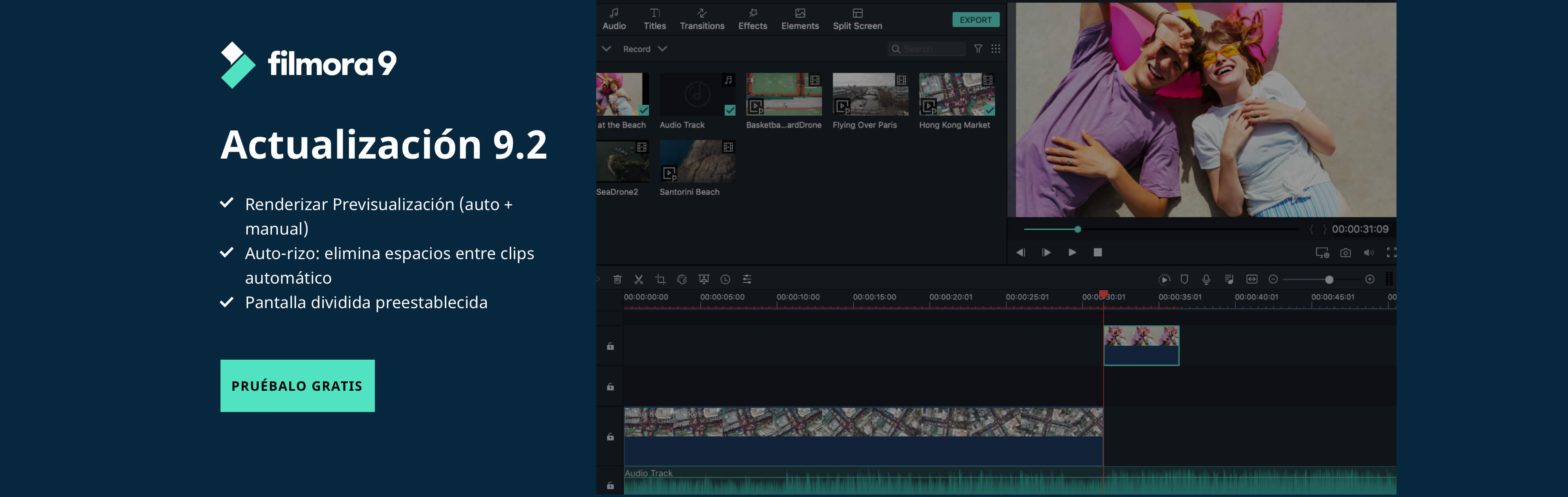Image resolution: width=1568 pixels, height=497 pixels.
Task: Select the 'at the Beach' thumbnail
Action: click(x=622, y=94)
